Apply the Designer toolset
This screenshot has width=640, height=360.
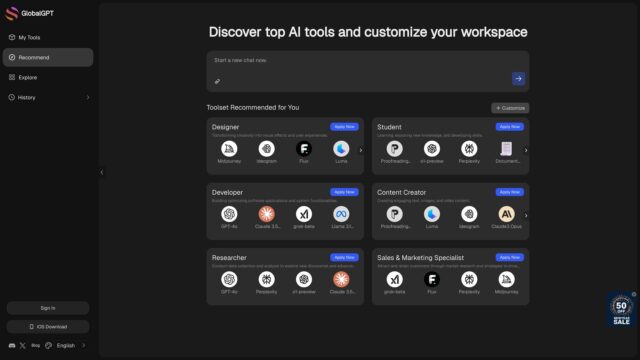344,127
